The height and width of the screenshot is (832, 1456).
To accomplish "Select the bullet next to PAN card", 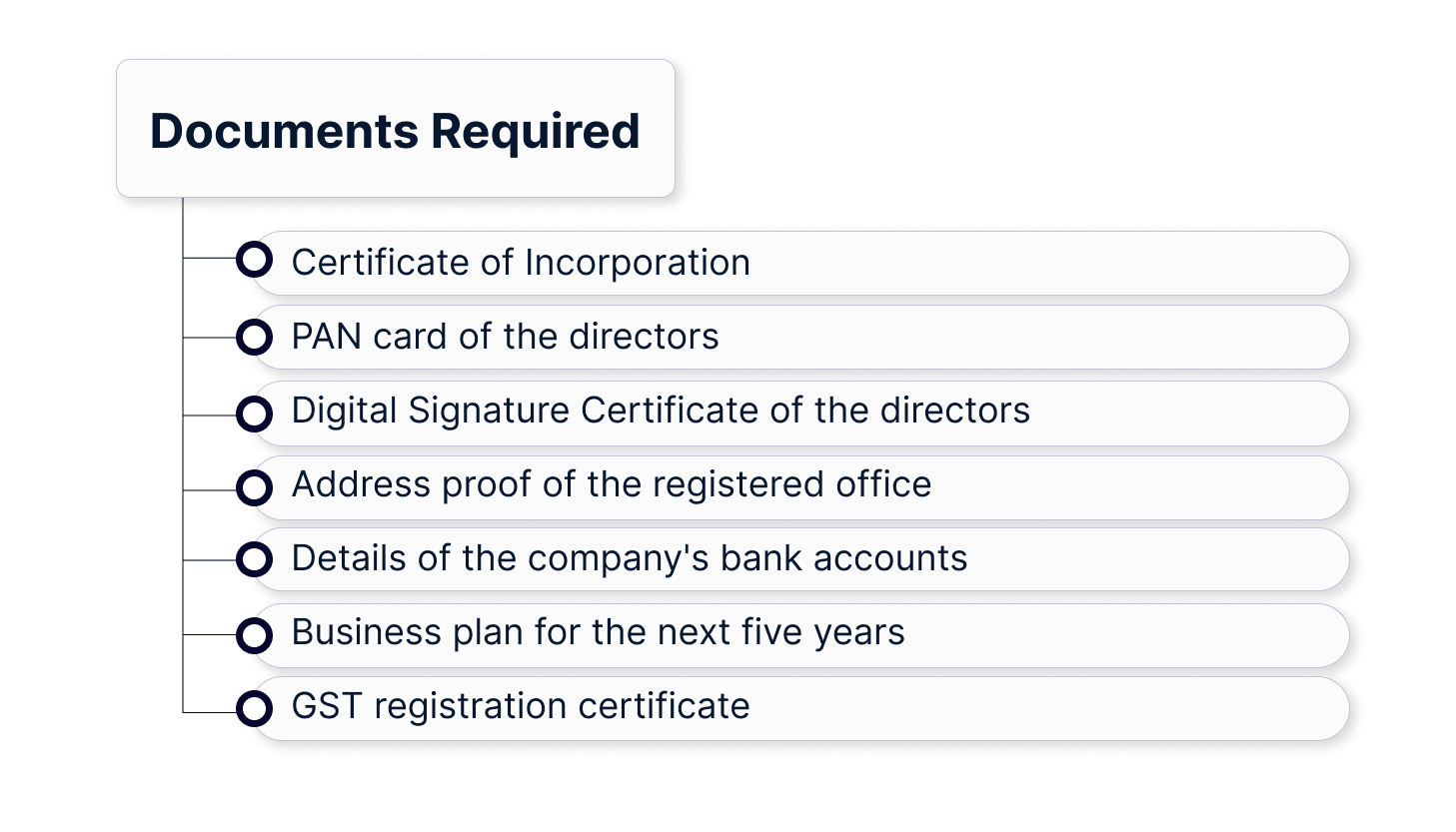I will 254,338.
